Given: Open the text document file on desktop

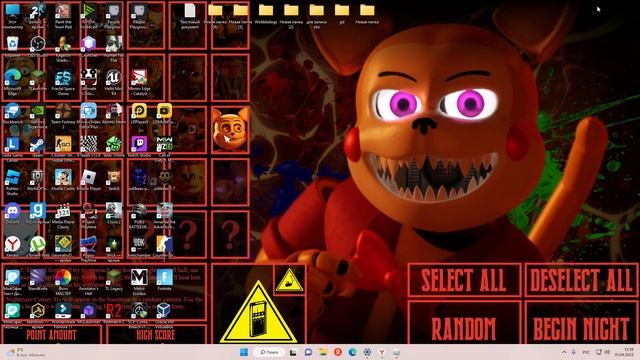Looking at the screenshot, I should pyautogui.click(x=190, y=11).
